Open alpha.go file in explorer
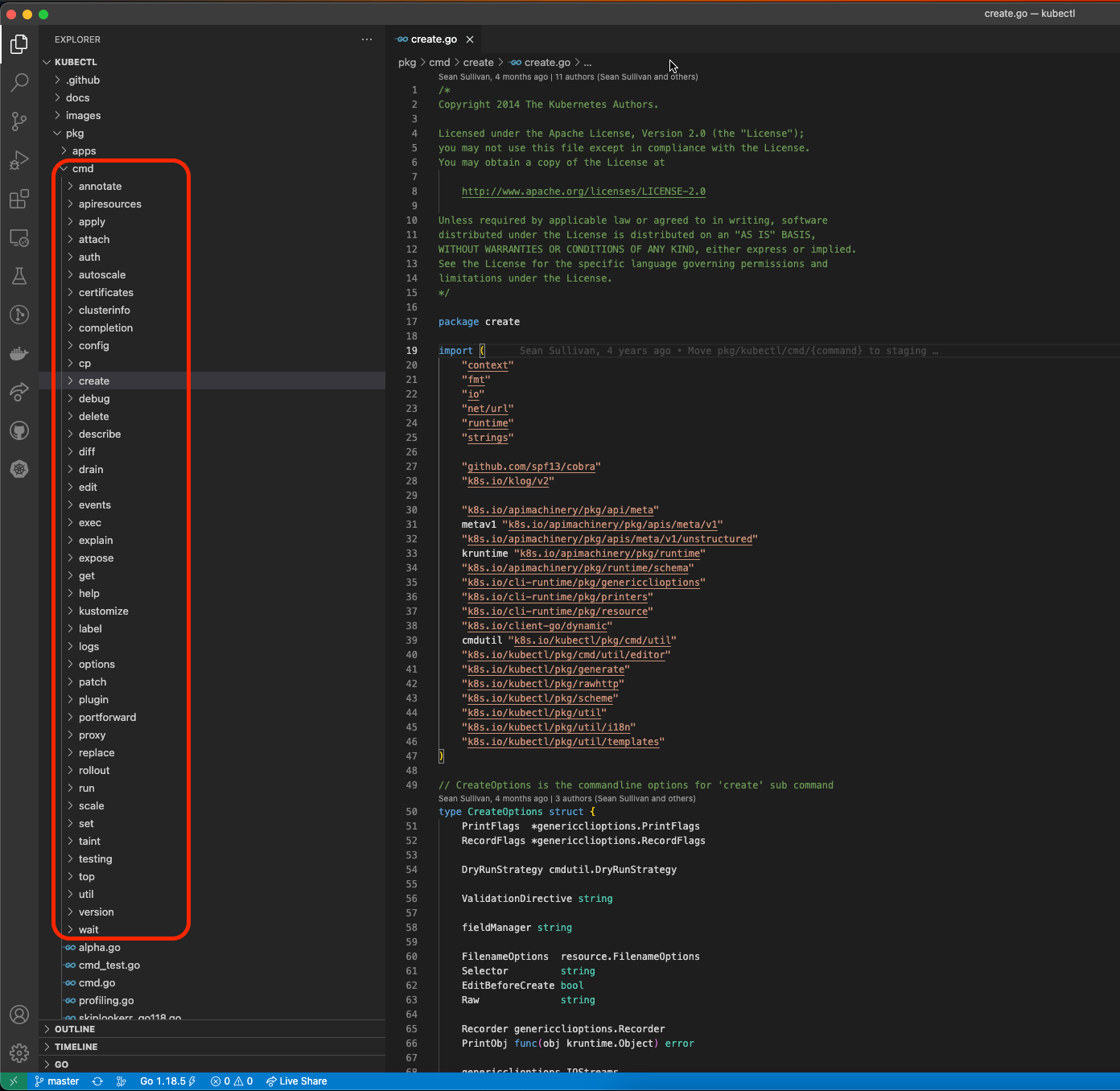 212,947
